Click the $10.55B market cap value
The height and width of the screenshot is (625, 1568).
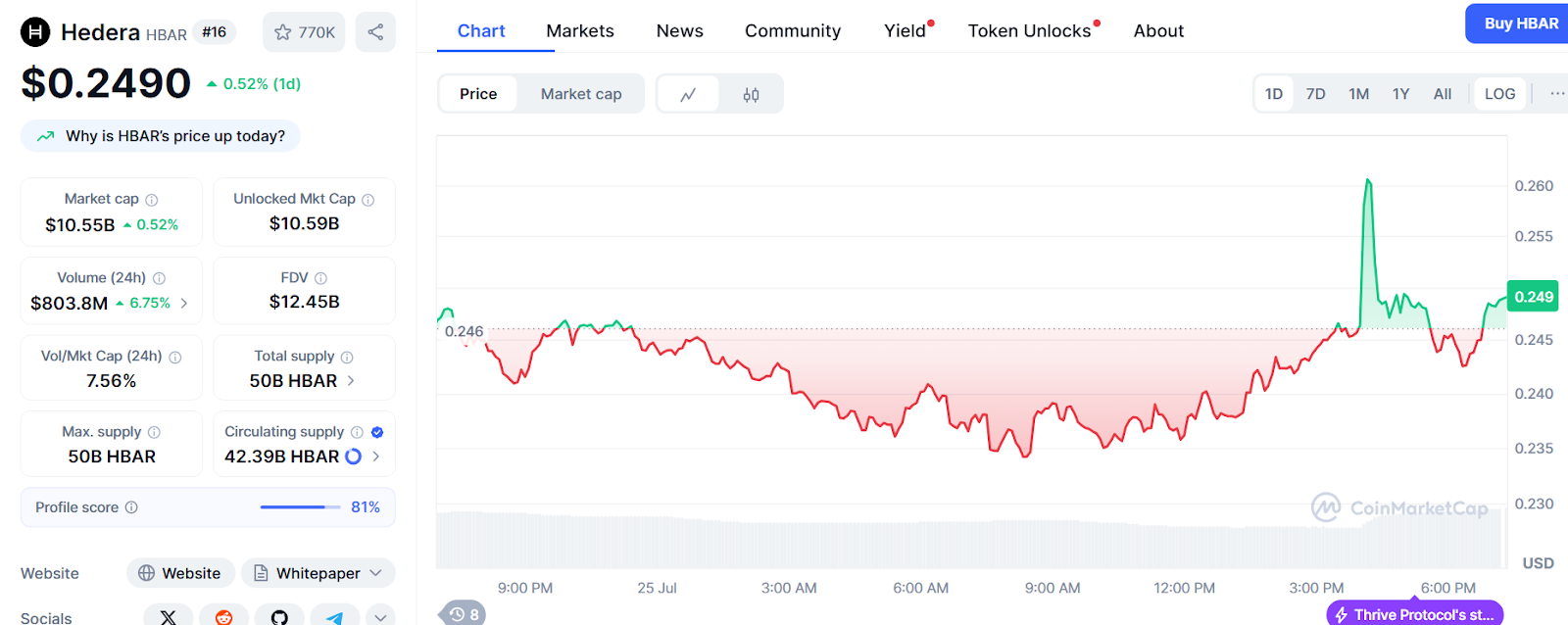coord(80,225)
